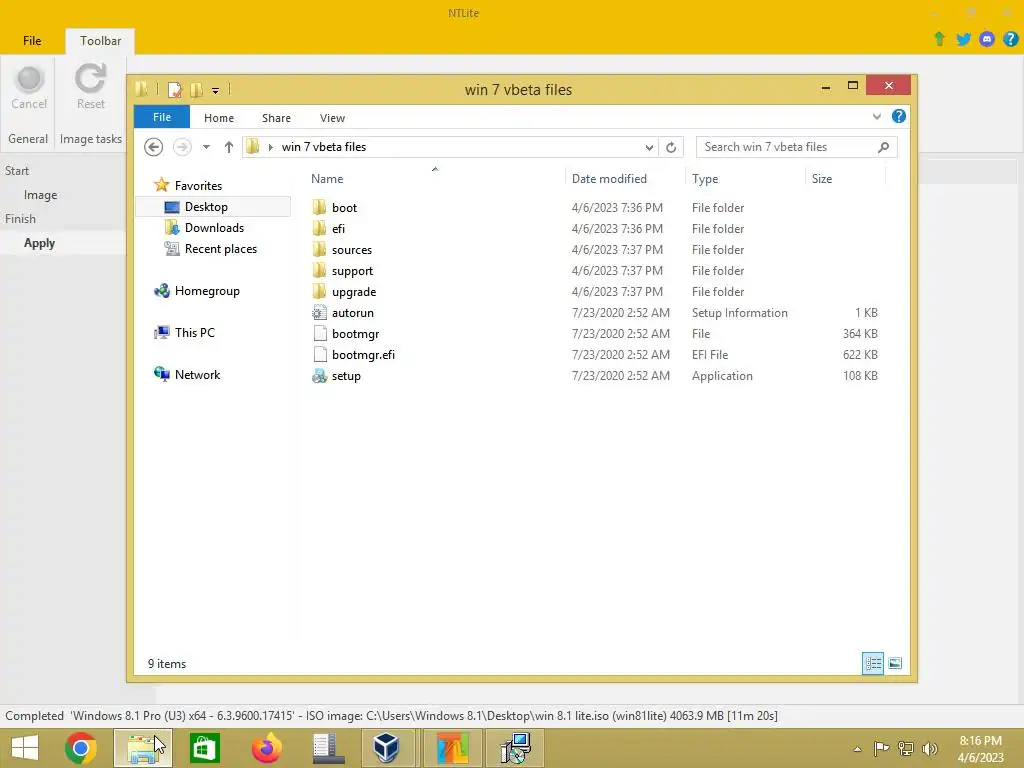
Task: Open VirtualBox from the taskbar
Action: (386, 748)
